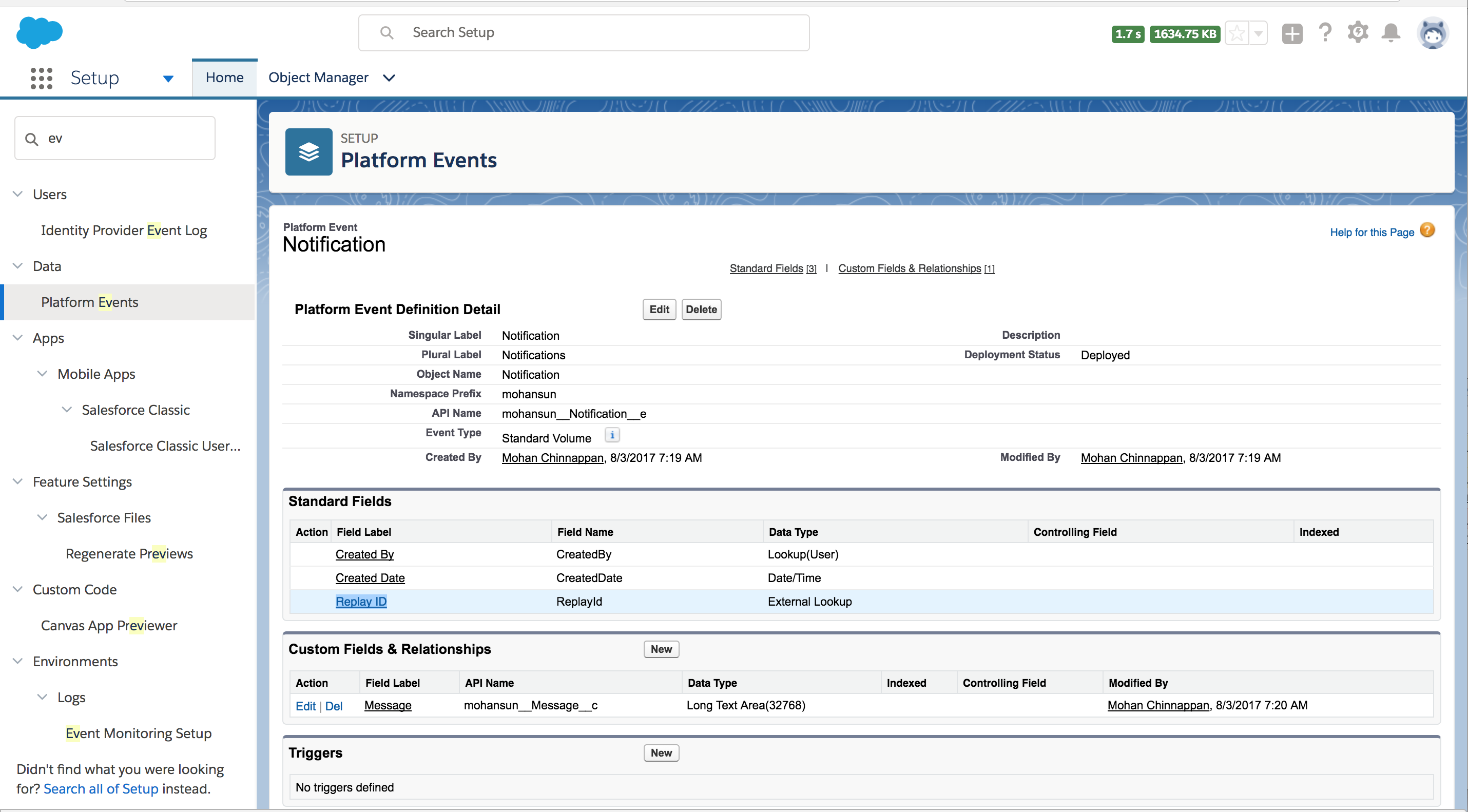This screenshot has height=812, width=1468.
Task: Click the Quick Find box containing 'ev'
Action: pos(115,139)
